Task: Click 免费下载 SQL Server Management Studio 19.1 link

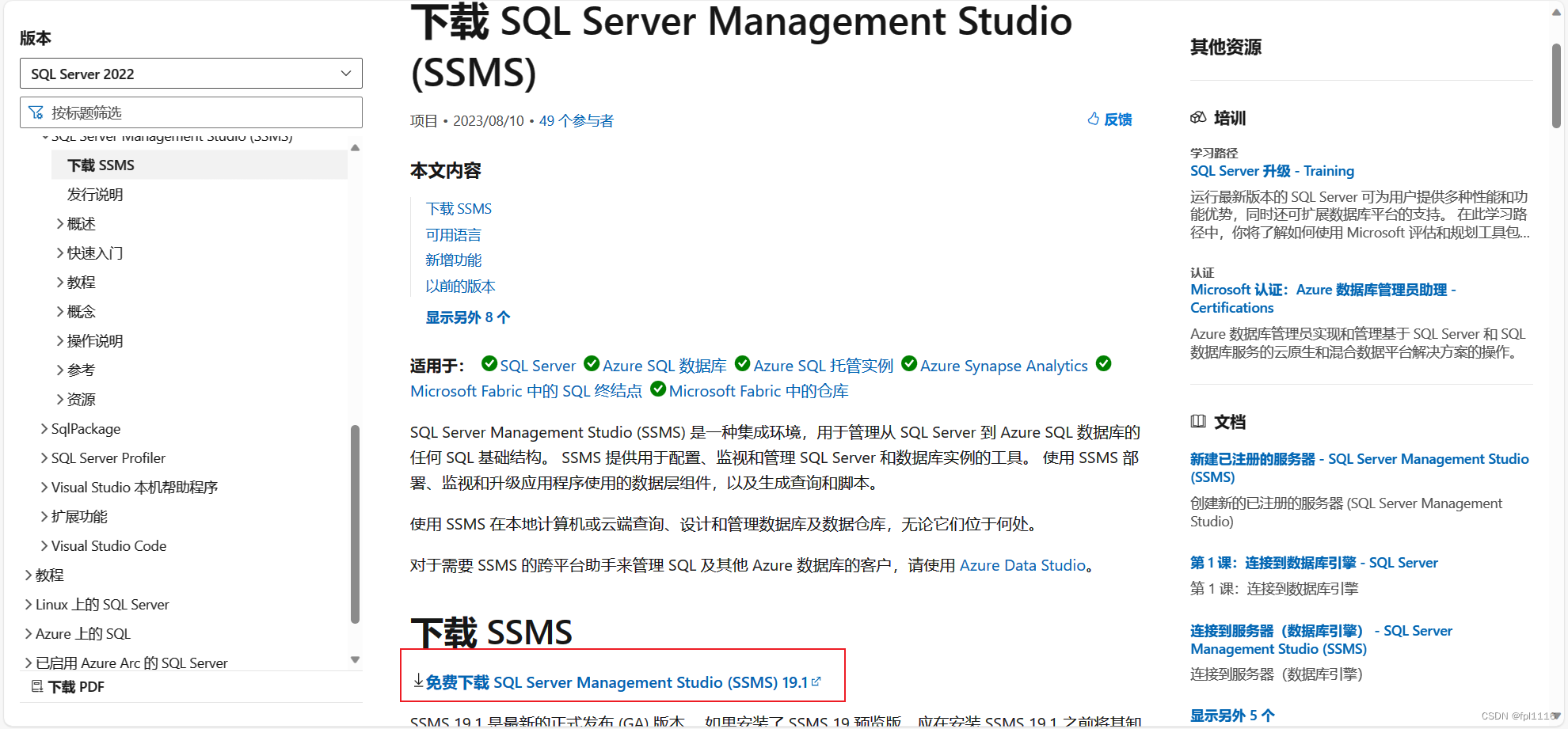Action: point(617,682)
